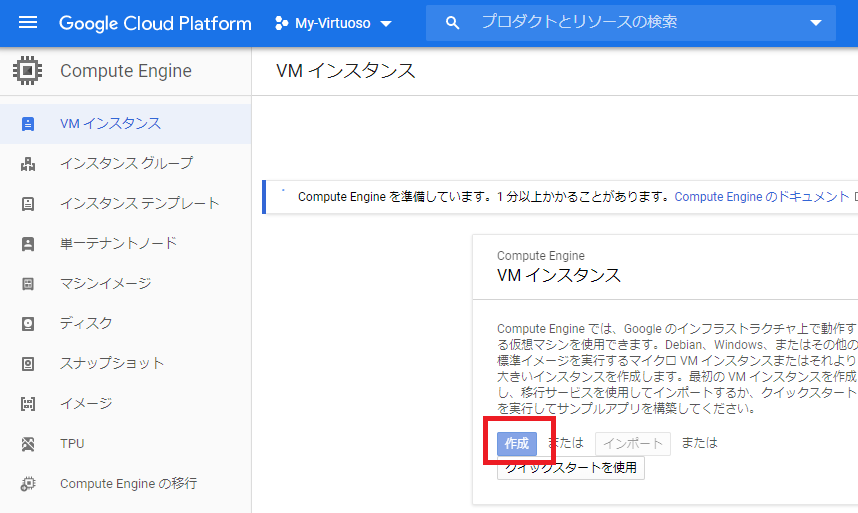Viewport: 858px width, 513px height.
Task: Click the search magnifier icon
Action: (x=452, y=23)
